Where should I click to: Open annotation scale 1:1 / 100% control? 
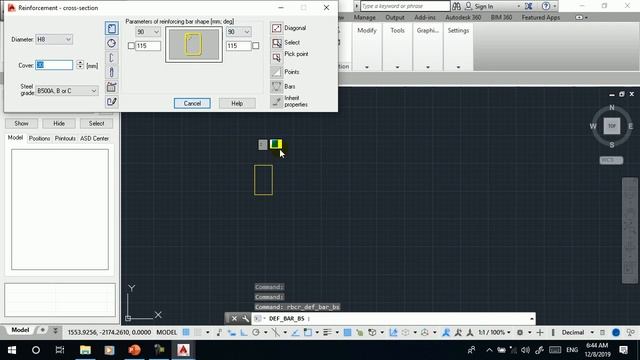[x=494, y=333]
